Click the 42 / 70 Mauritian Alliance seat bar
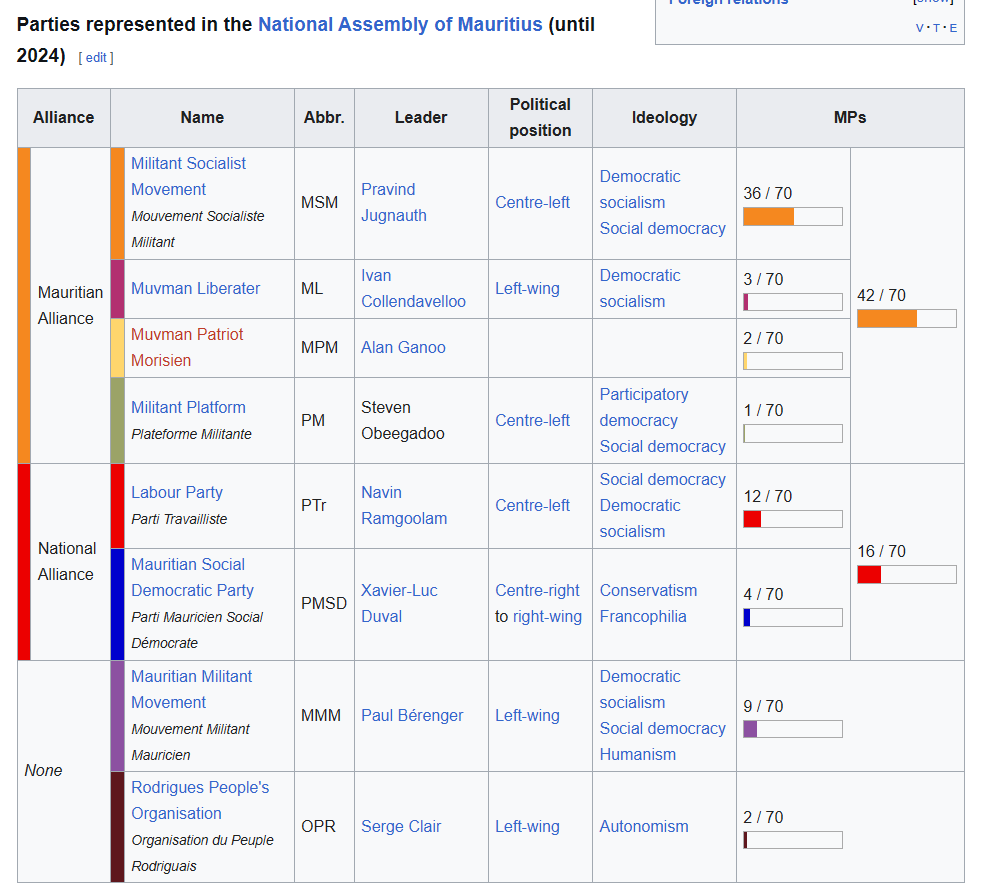 [x=906, y=318]
